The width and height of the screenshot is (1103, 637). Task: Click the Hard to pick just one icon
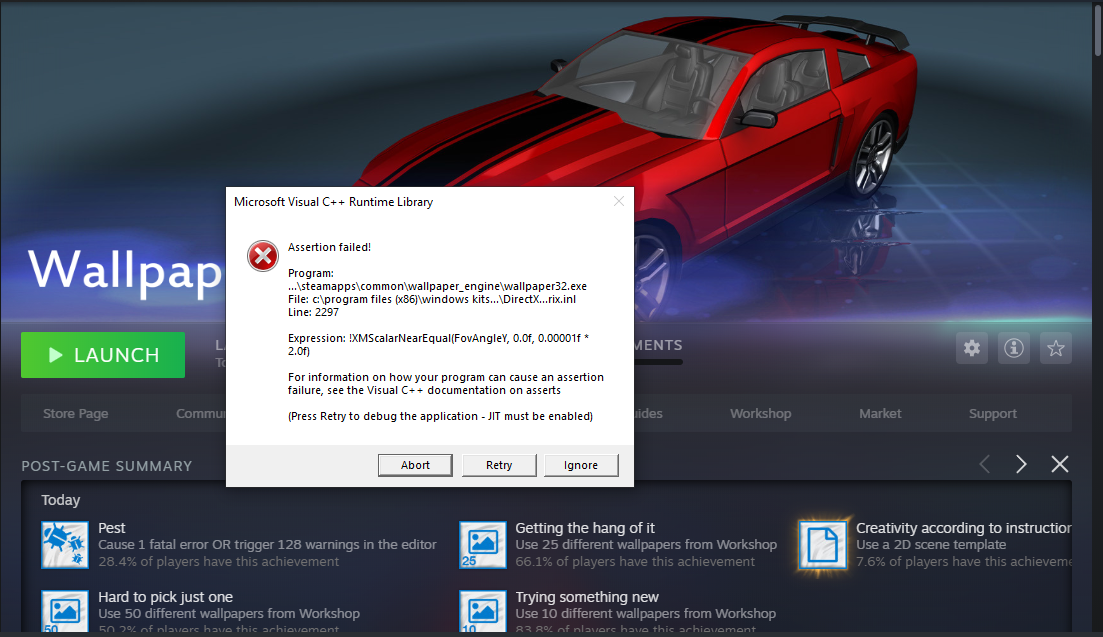[65, 612]
